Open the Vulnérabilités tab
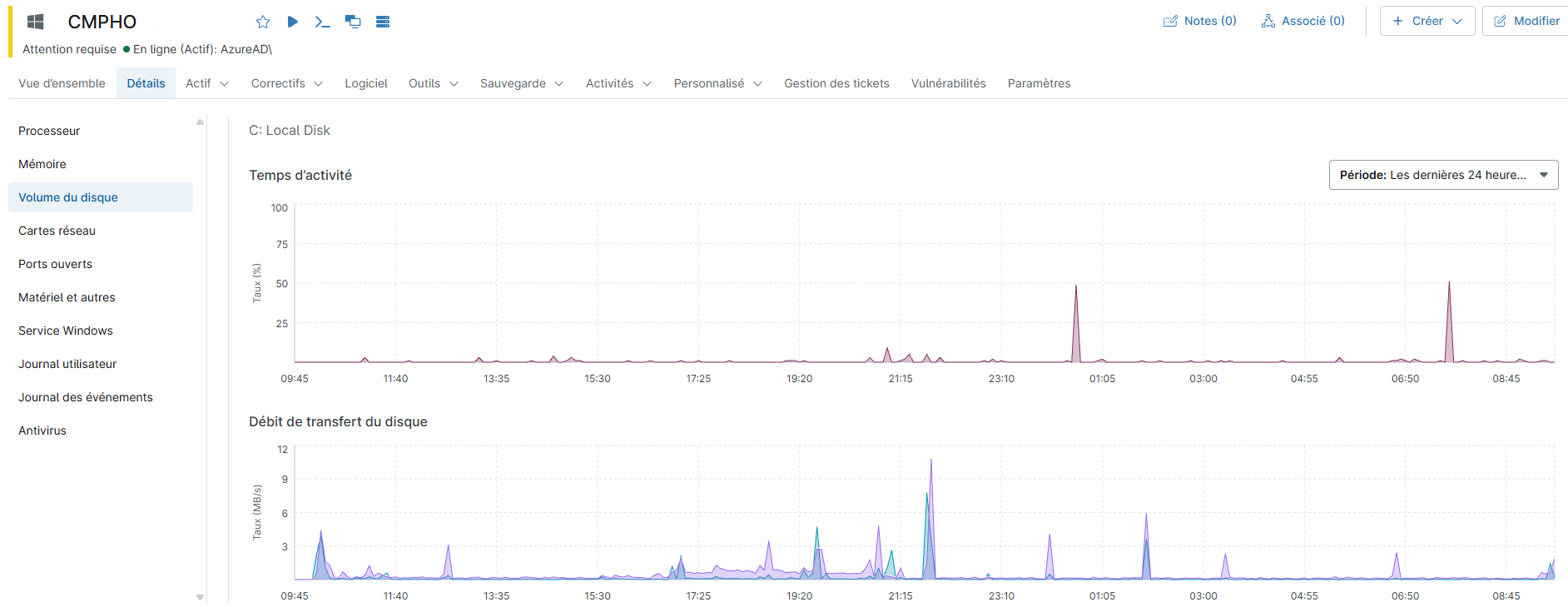 948,83
